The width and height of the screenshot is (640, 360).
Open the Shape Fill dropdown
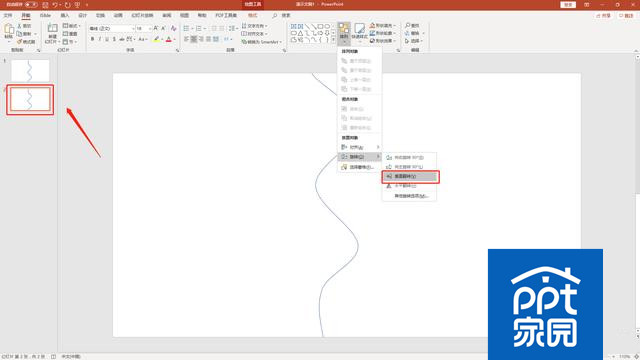(383, 25)
